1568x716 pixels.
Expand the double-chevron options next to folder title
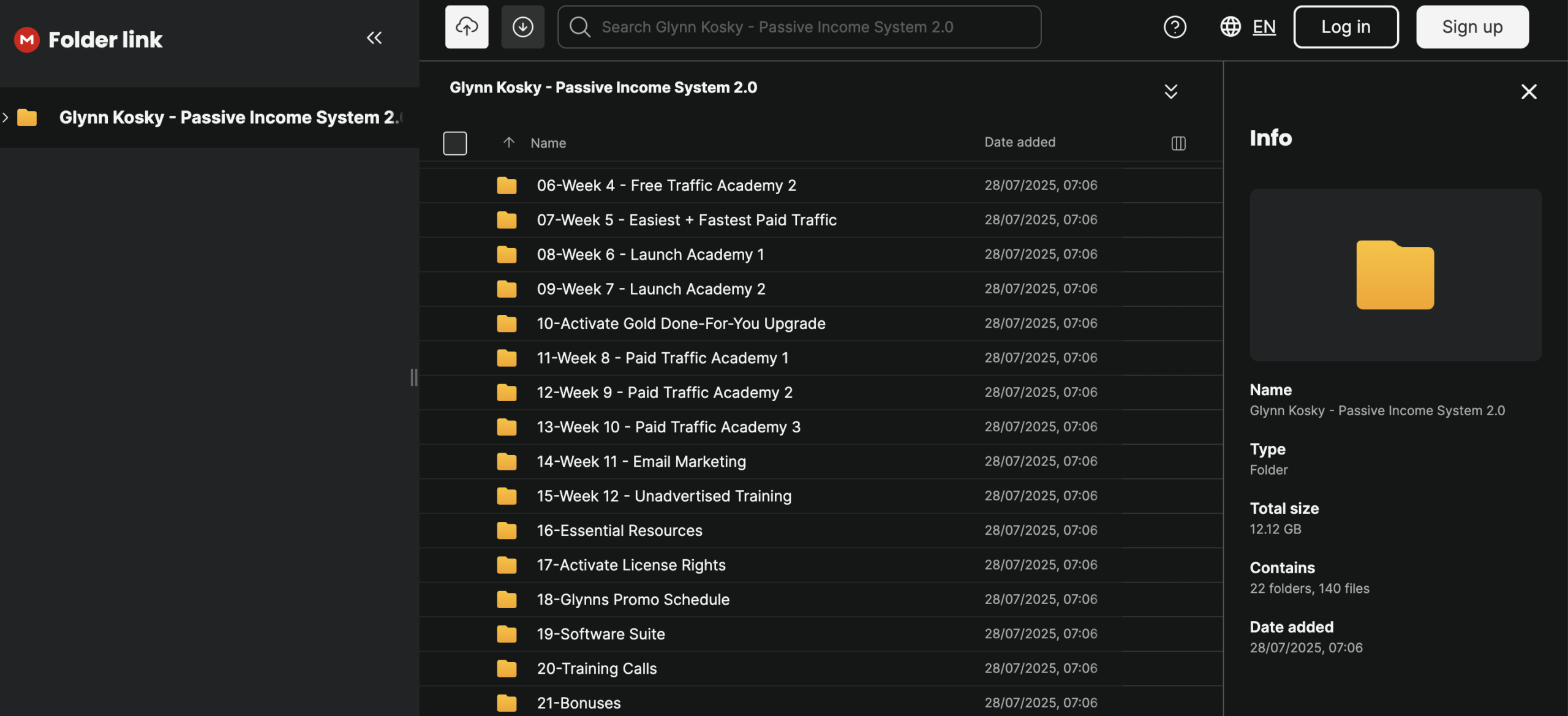[x=1170, y=92]
